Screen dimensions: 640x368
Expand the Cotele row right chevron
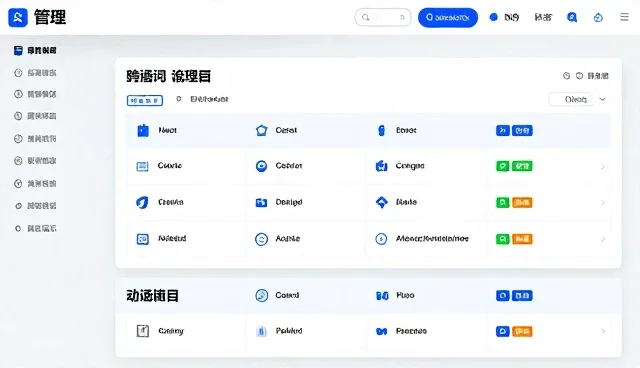603,166
